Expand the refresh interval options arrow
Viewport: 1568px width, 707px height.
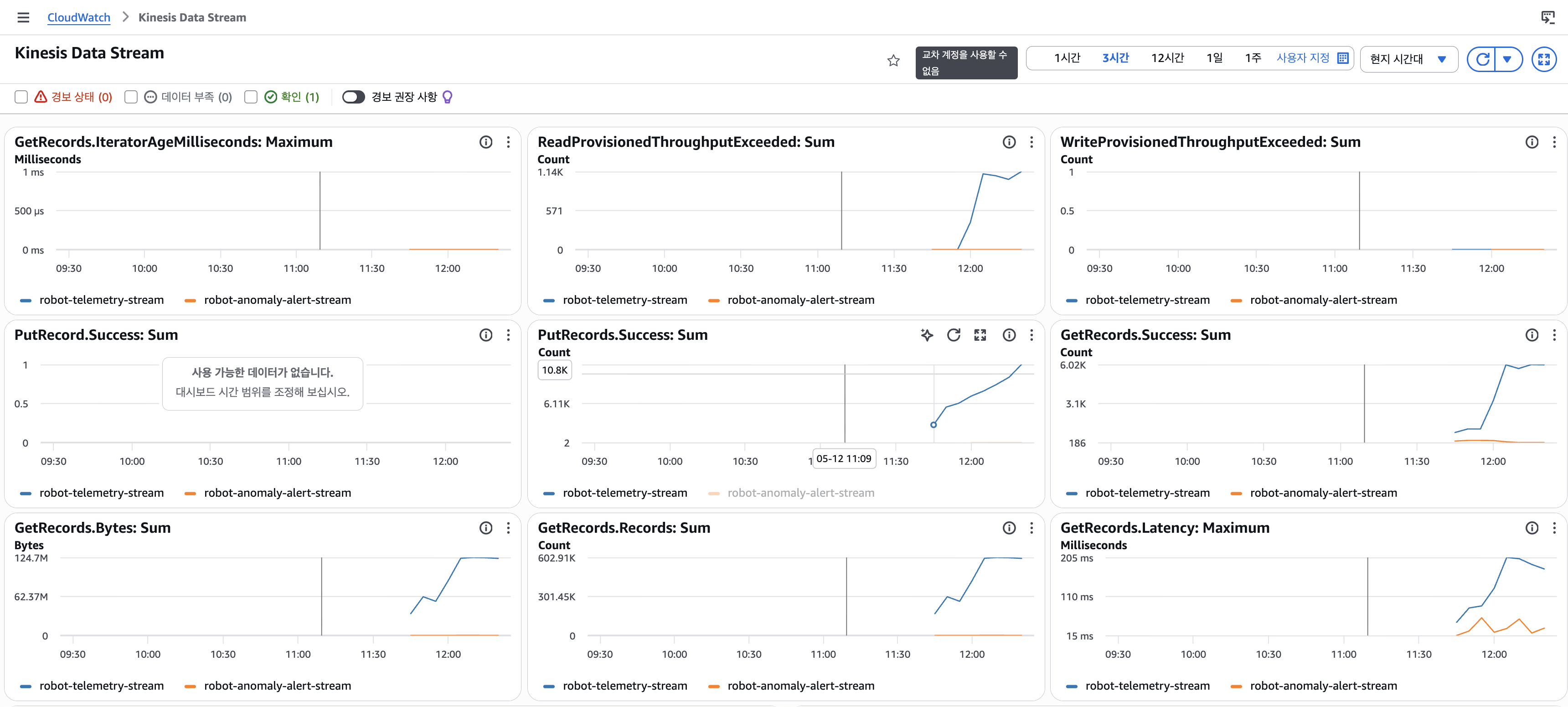click(1508, 59)
